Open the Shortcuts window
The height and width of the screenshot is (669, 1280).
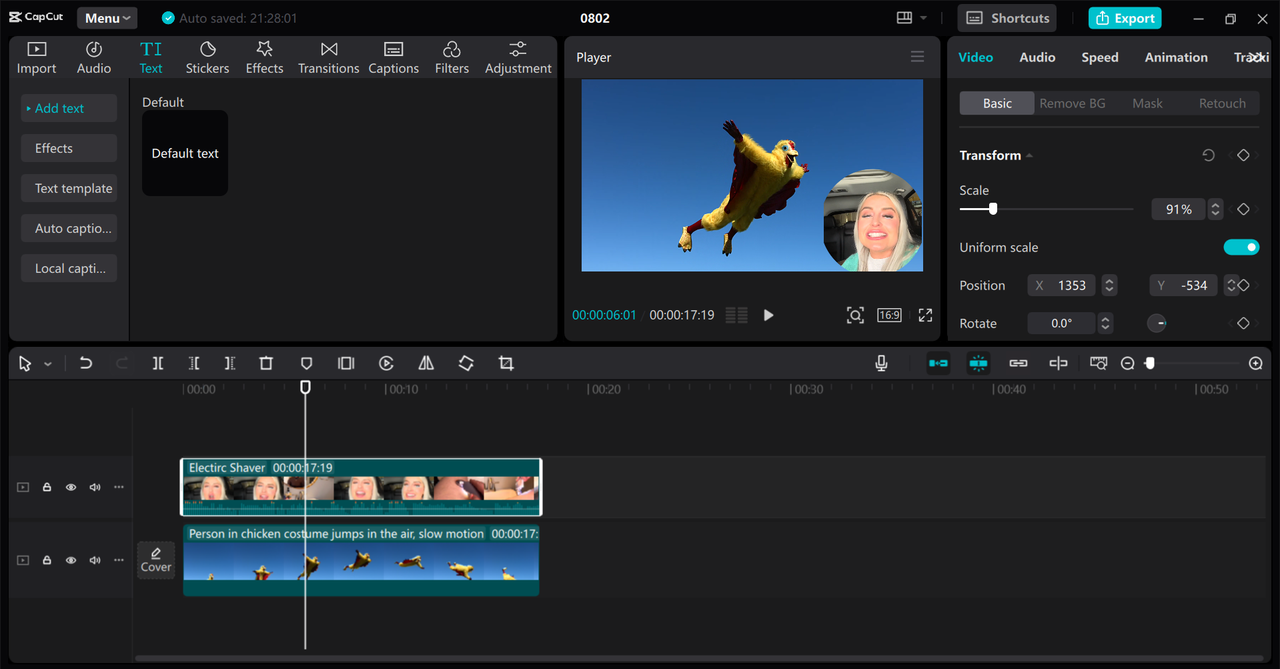[1008, 18]
